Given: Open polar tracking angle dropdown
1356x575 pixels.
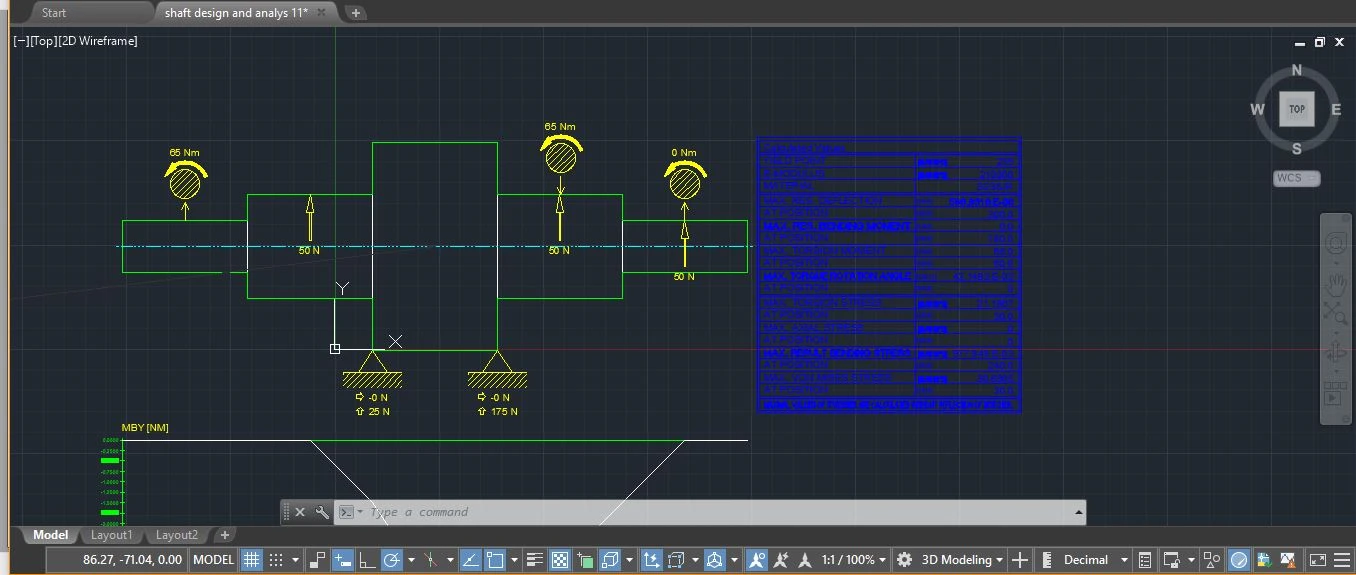Looking at the screenshot, I should 411,560.
